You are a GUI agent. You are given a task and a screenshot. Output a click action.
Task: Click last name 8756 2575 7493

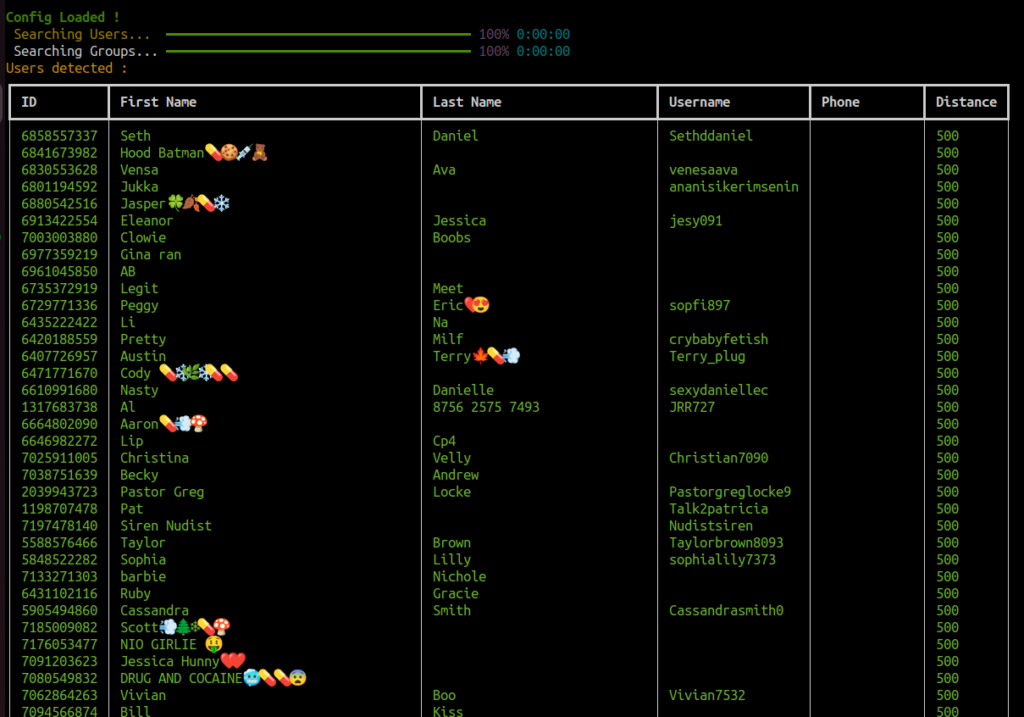[486, 407]
